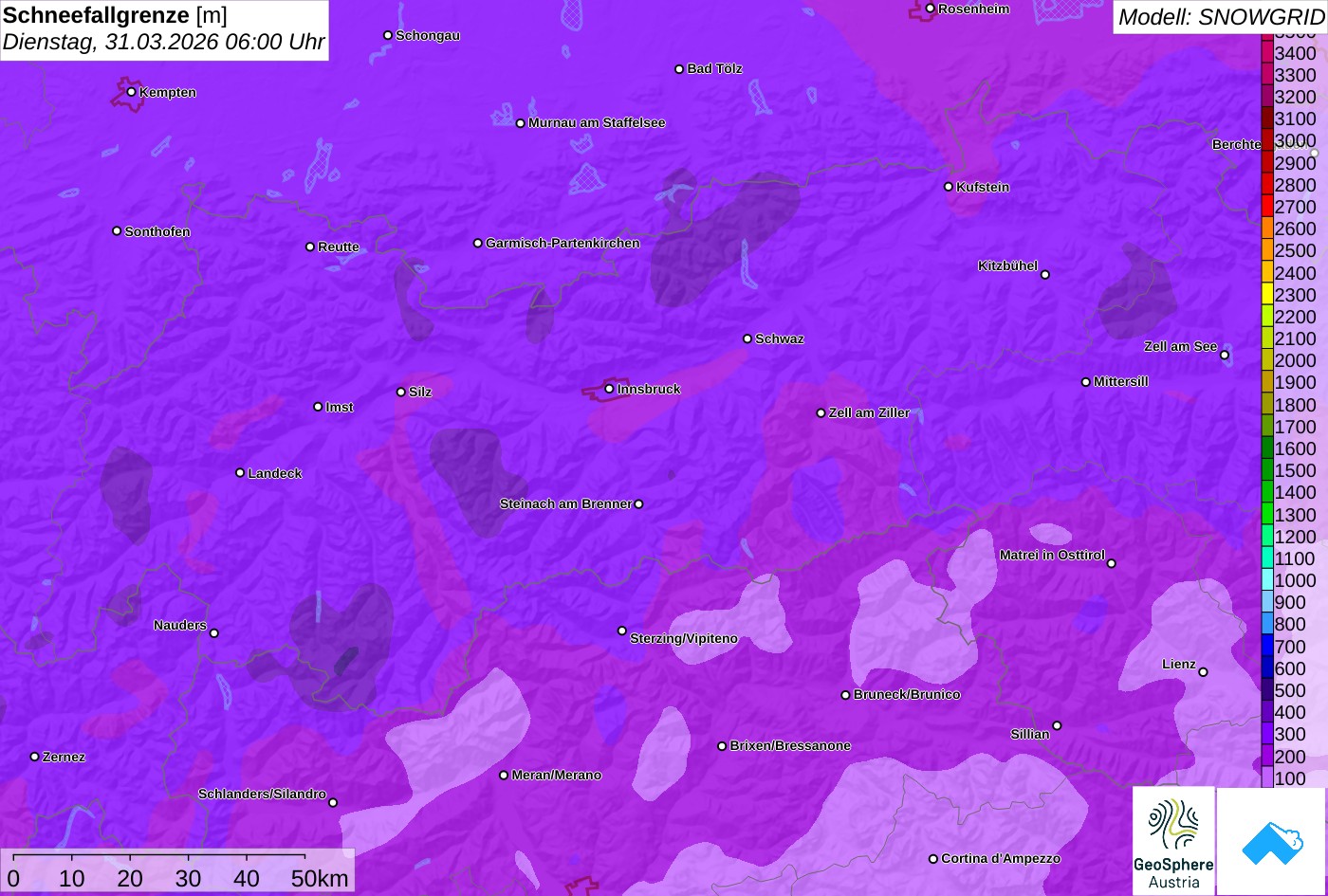1328x896 pixels.
Task: Click the 3400 value in legend
Action: click(1296, 53)
